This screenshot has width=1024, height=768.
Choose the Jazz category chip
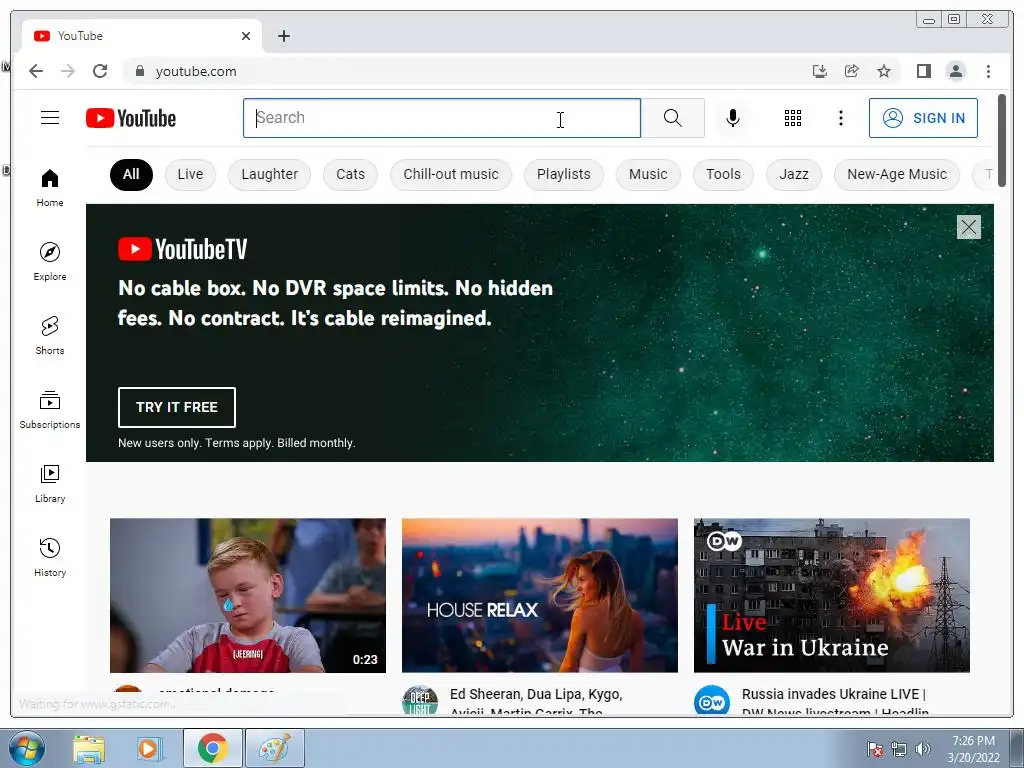point(793,174)
